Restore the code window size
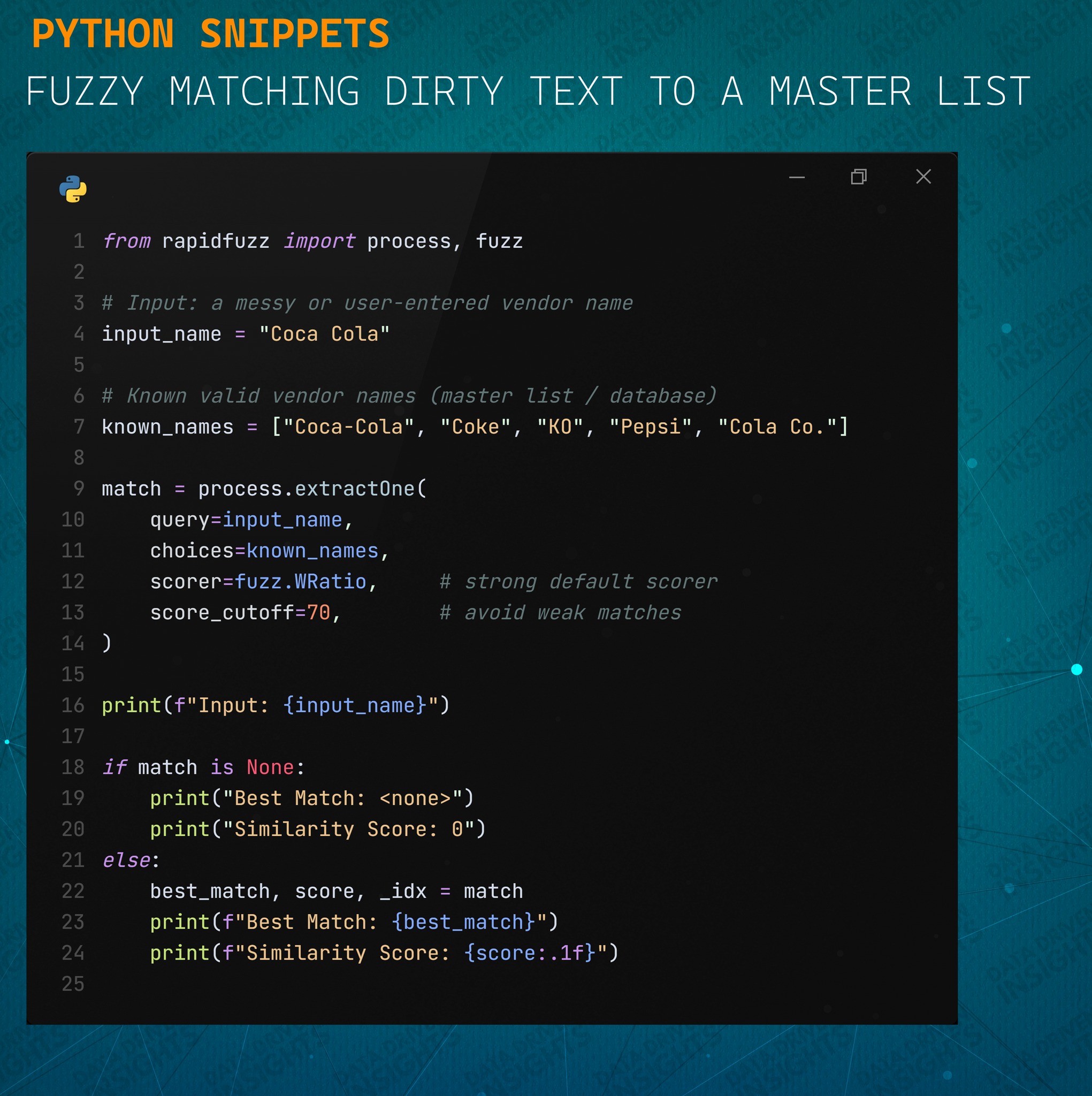This screenshot has height=1096, width=1092. (x=858, y=177)
